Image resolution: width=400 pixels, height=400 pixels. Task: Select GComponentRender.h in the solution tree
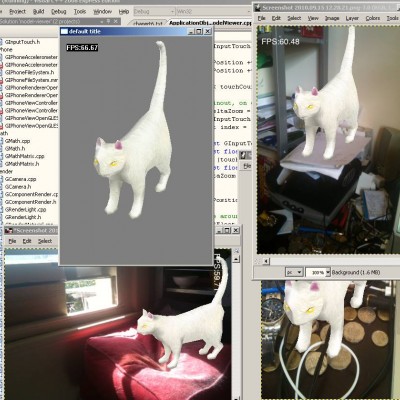pyautogui.click(x=30, y=202)
